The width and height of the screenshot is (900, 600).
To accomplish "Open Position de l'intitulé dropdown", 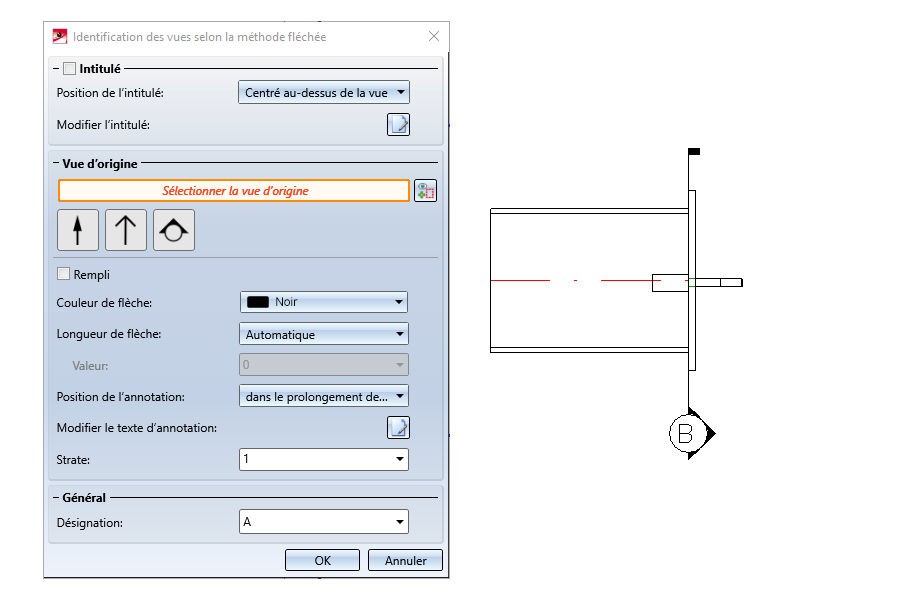I will (x=324, y=93).
